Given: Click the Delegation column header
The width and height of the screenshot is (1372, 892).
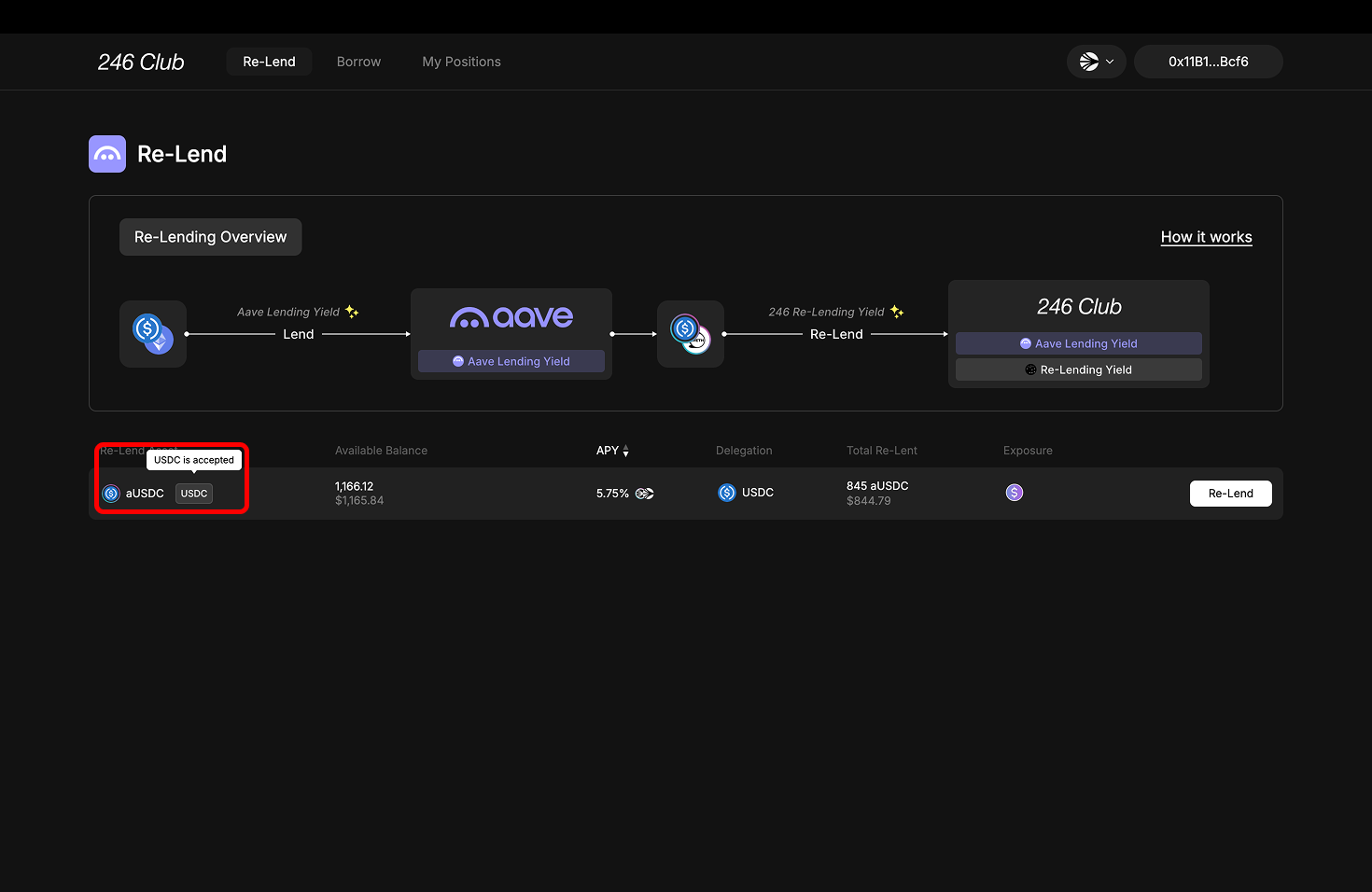Looking at the screenshot, I should [744, 451].
